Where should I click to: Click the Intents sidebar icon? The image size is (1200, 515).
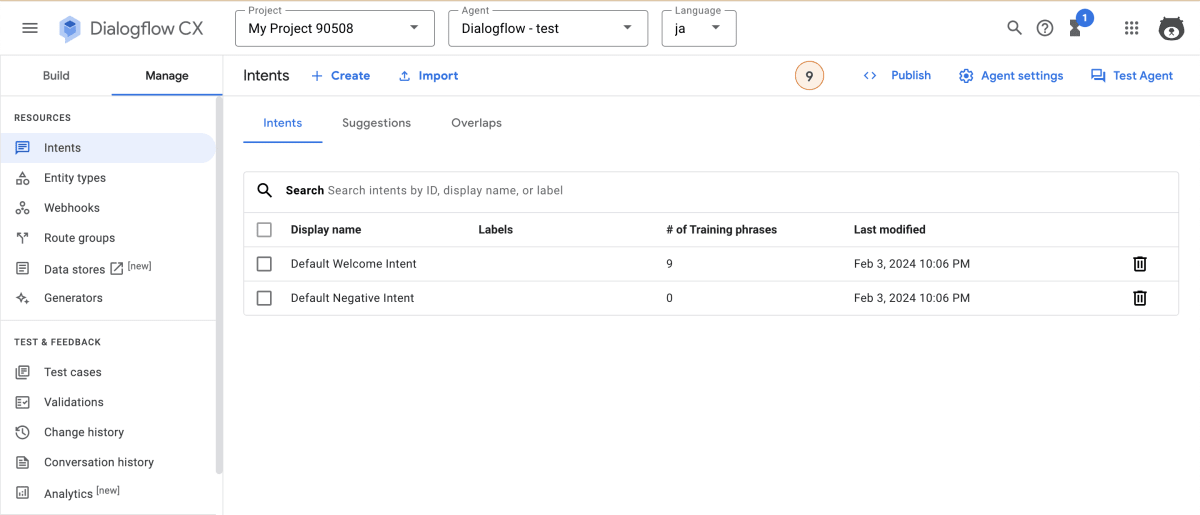click(x=23, y=148)
